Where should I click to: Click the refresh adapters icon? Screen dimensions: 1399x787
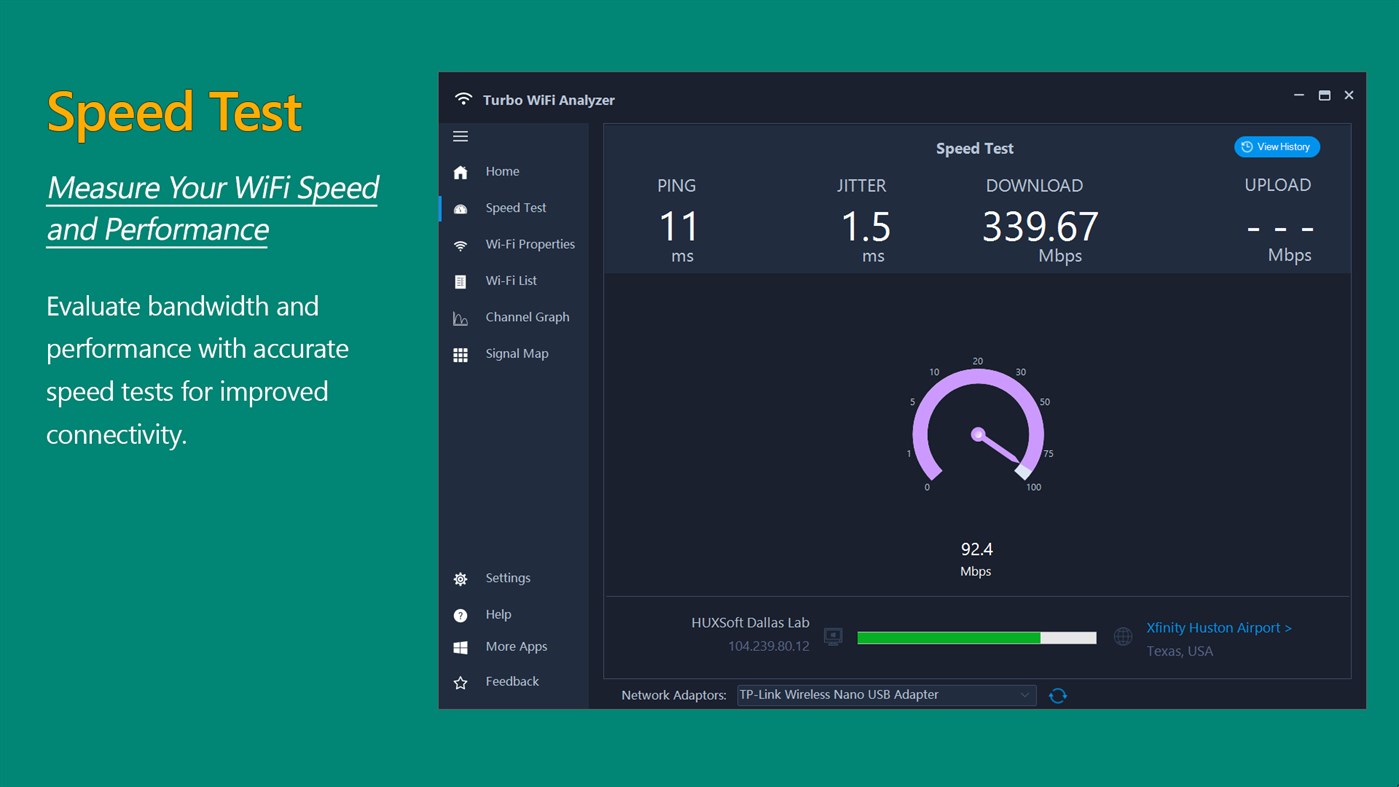click(1057, 694)
